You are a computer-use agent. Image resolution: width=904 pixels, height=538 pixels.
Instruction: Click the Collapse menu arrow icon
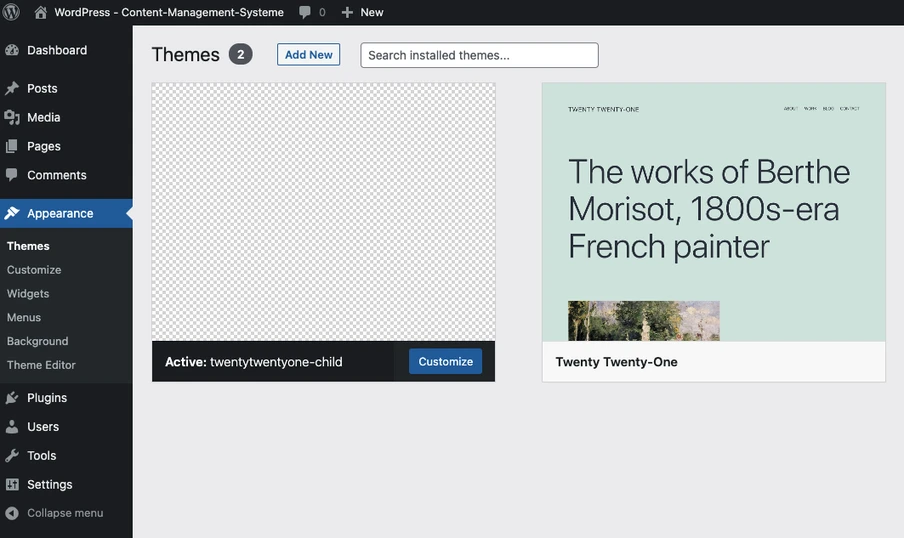click(x=12, y=513)
